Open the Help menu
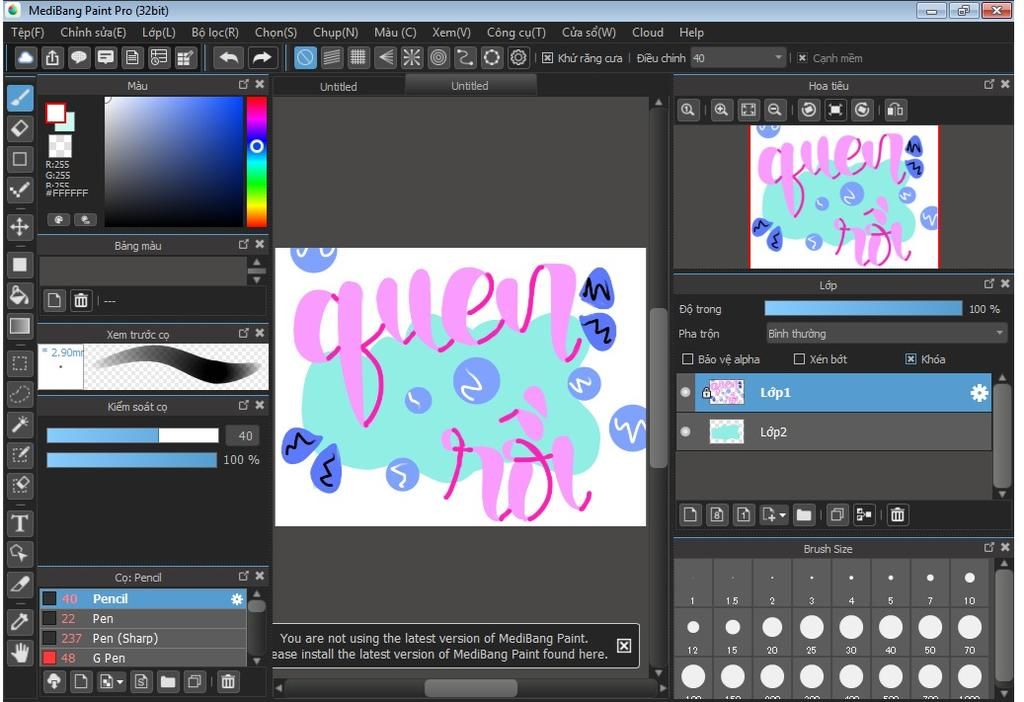Screen dimensions: 1024x702 point(691,33)
